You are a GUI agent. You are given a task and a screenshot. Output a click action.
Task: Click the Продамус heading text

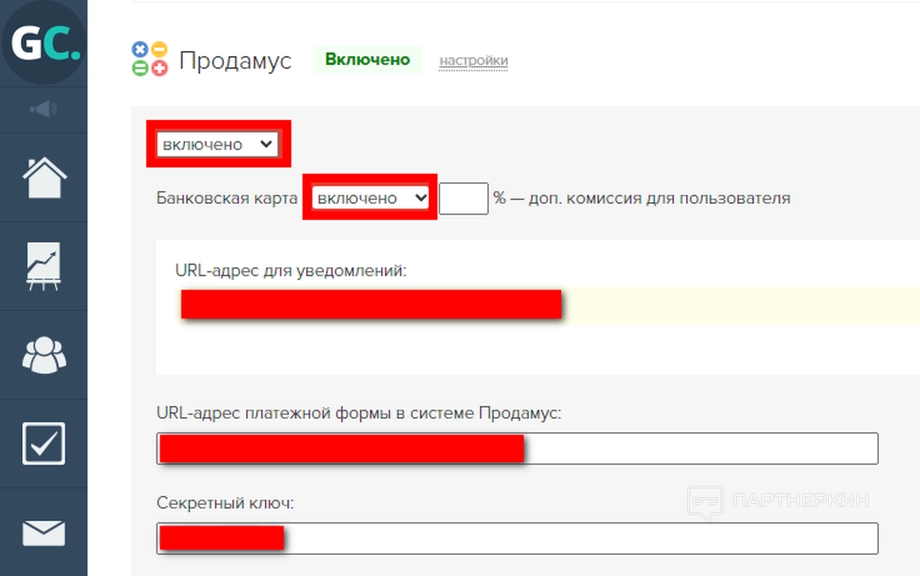pos(235,60)
